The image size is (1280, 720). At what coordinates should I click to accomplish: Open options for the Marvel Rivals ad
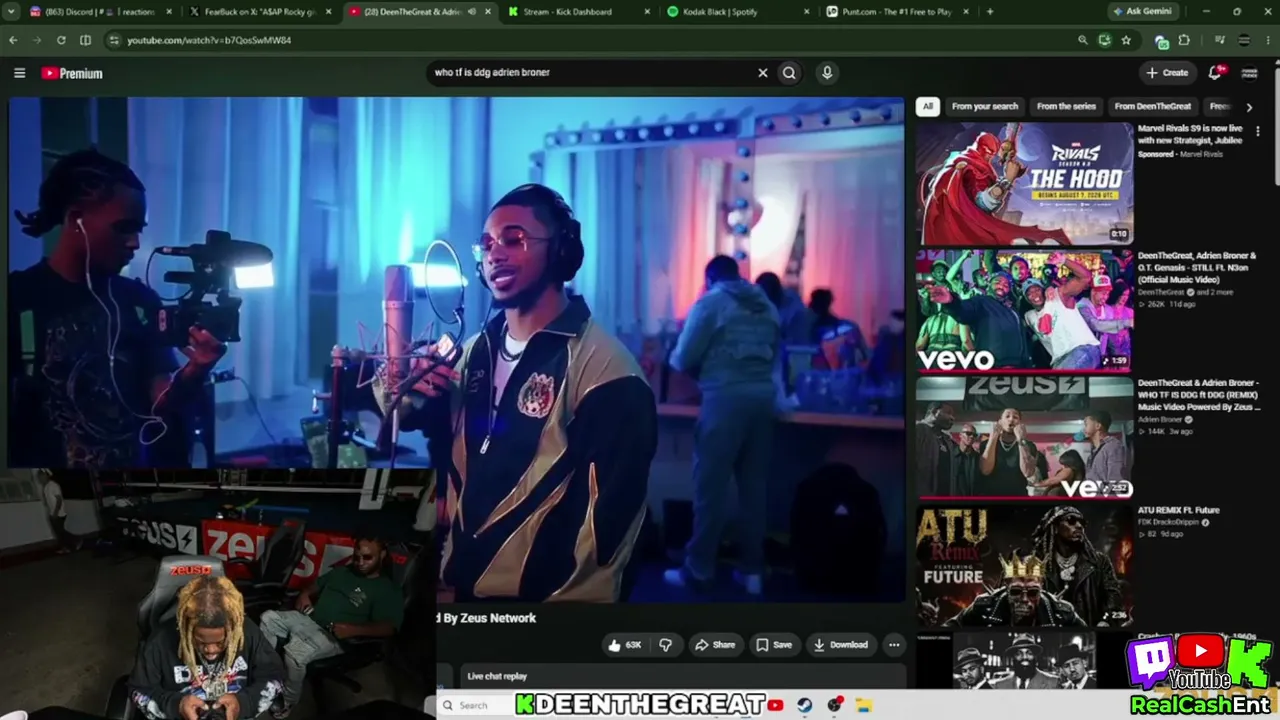coord(1258,130)
